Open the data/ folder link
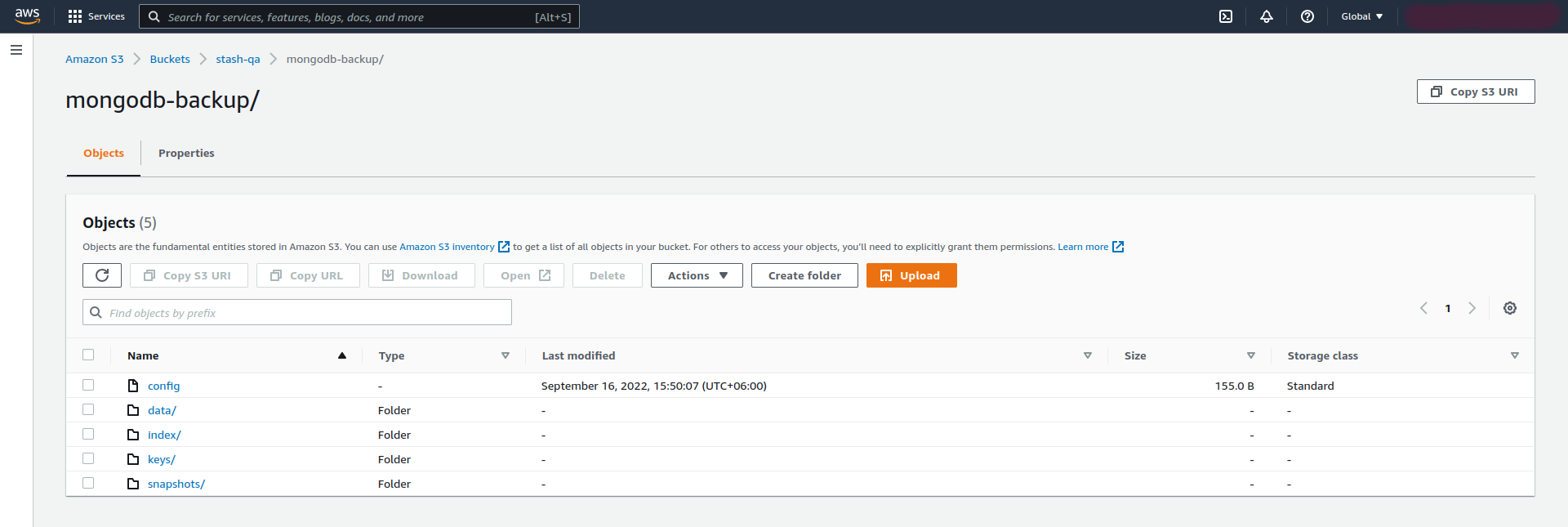This screenshot has width=1568, height=527. 162,410
